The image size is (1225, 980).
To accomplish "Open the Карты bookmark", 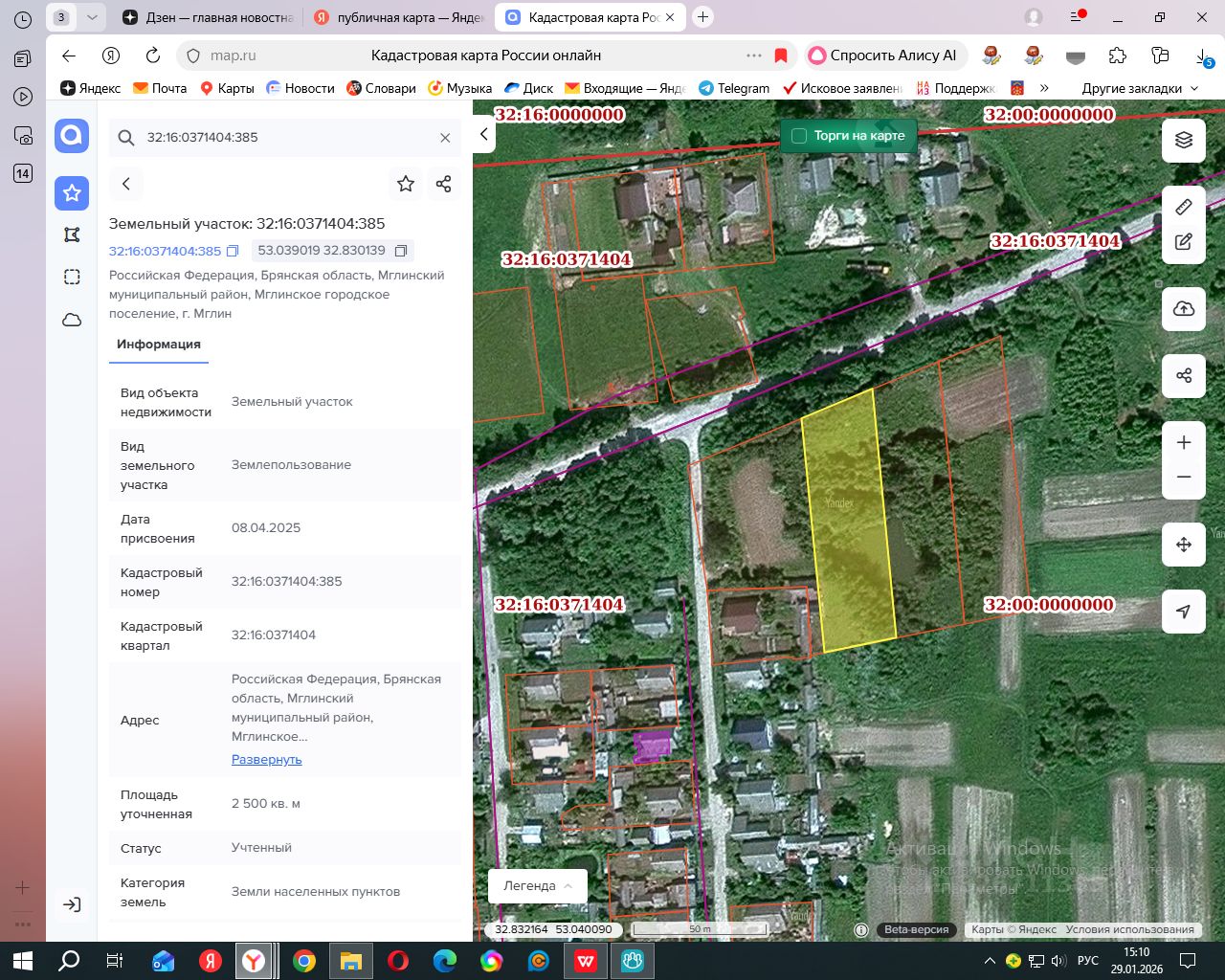I will point(227,88).
